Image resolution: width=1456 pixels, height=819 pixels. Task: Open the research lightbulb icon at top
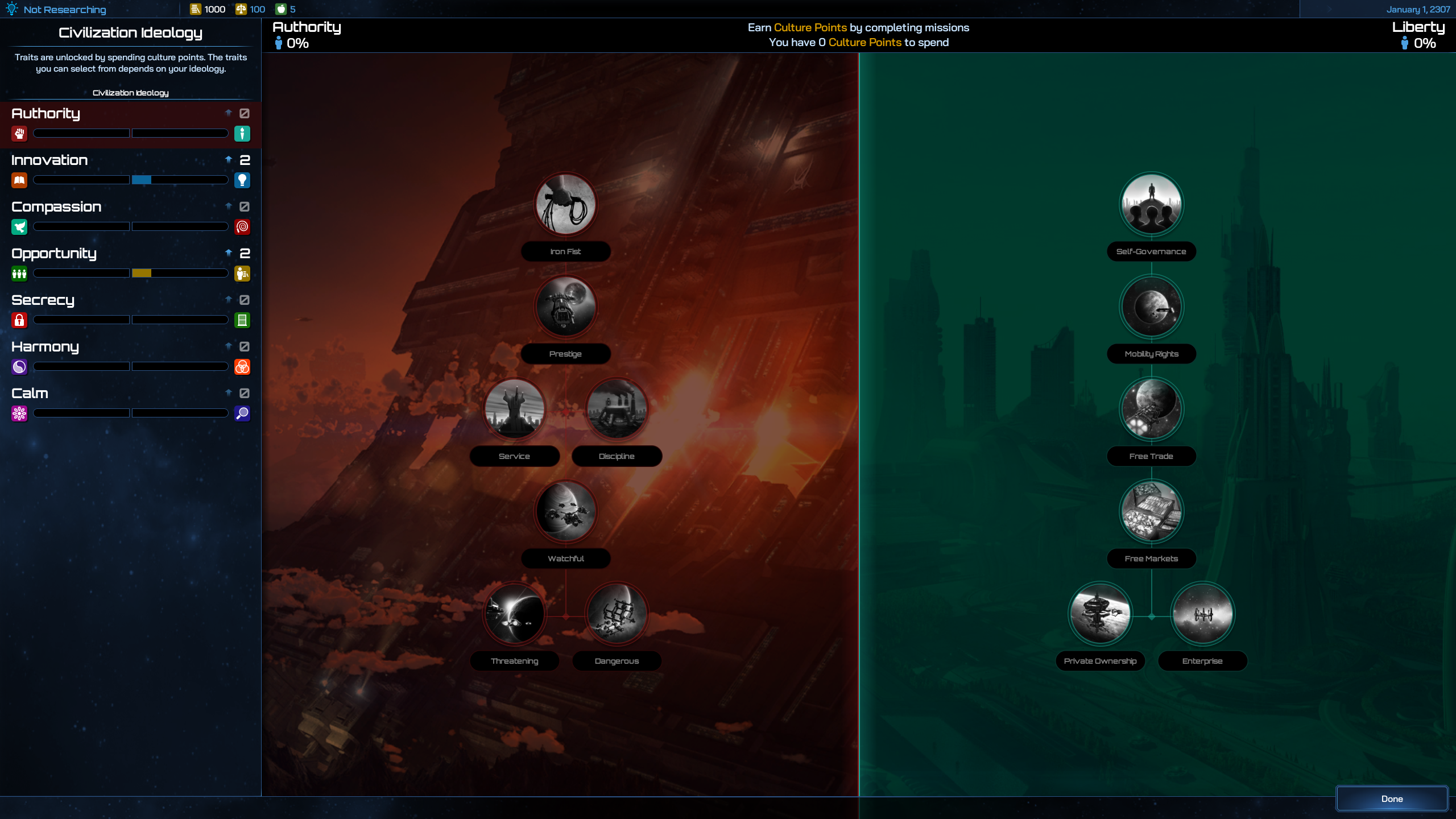11,9
